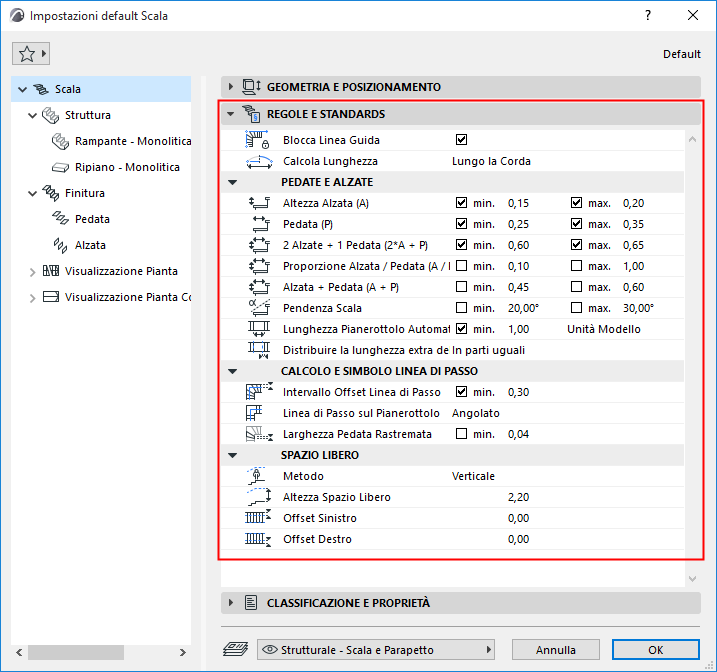Viewport: 717px width, 672px height.
Task: Click the Altezza Spazio Libero icon
Action: pyautogui.click(x=259, y=497)
